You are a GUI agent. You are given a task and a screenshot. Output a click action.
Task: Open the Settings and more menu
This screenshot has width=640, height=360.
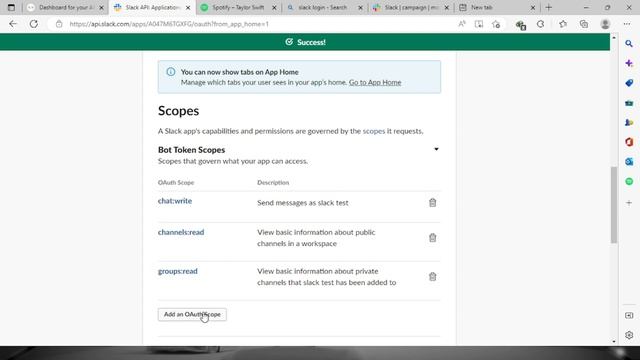tap(627, 24)
